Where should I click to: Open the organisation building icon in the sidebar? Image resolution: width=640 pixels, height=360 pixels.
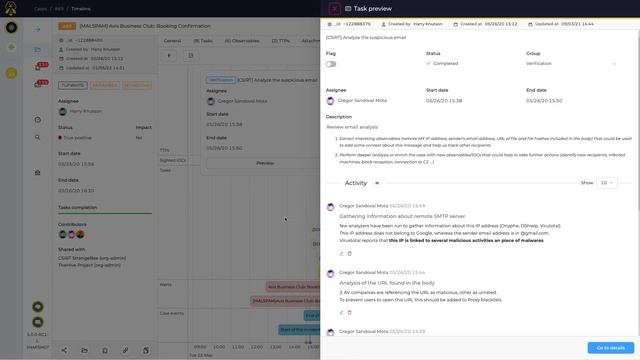[x=38, y=173]
